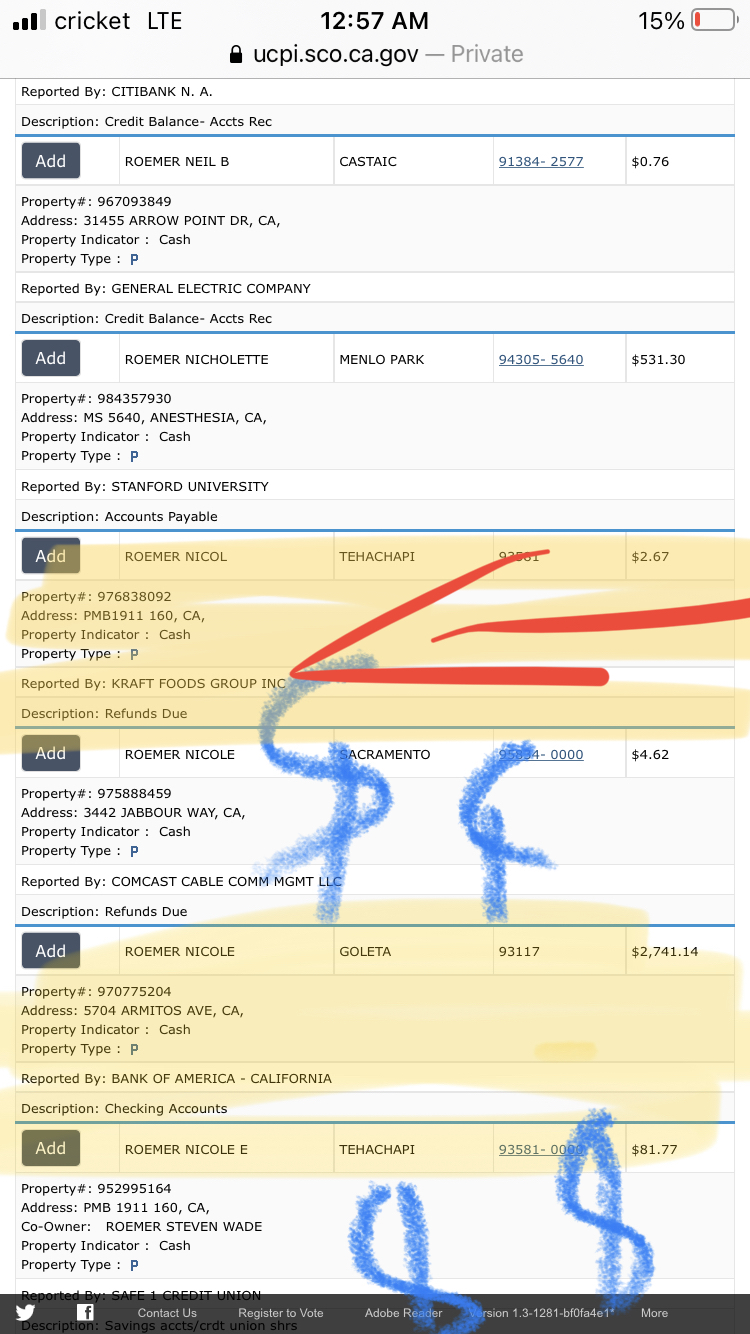The image size is (750, 1334).
Task: Open Property Type P icon for property 967093849
Action: (134, 259)
